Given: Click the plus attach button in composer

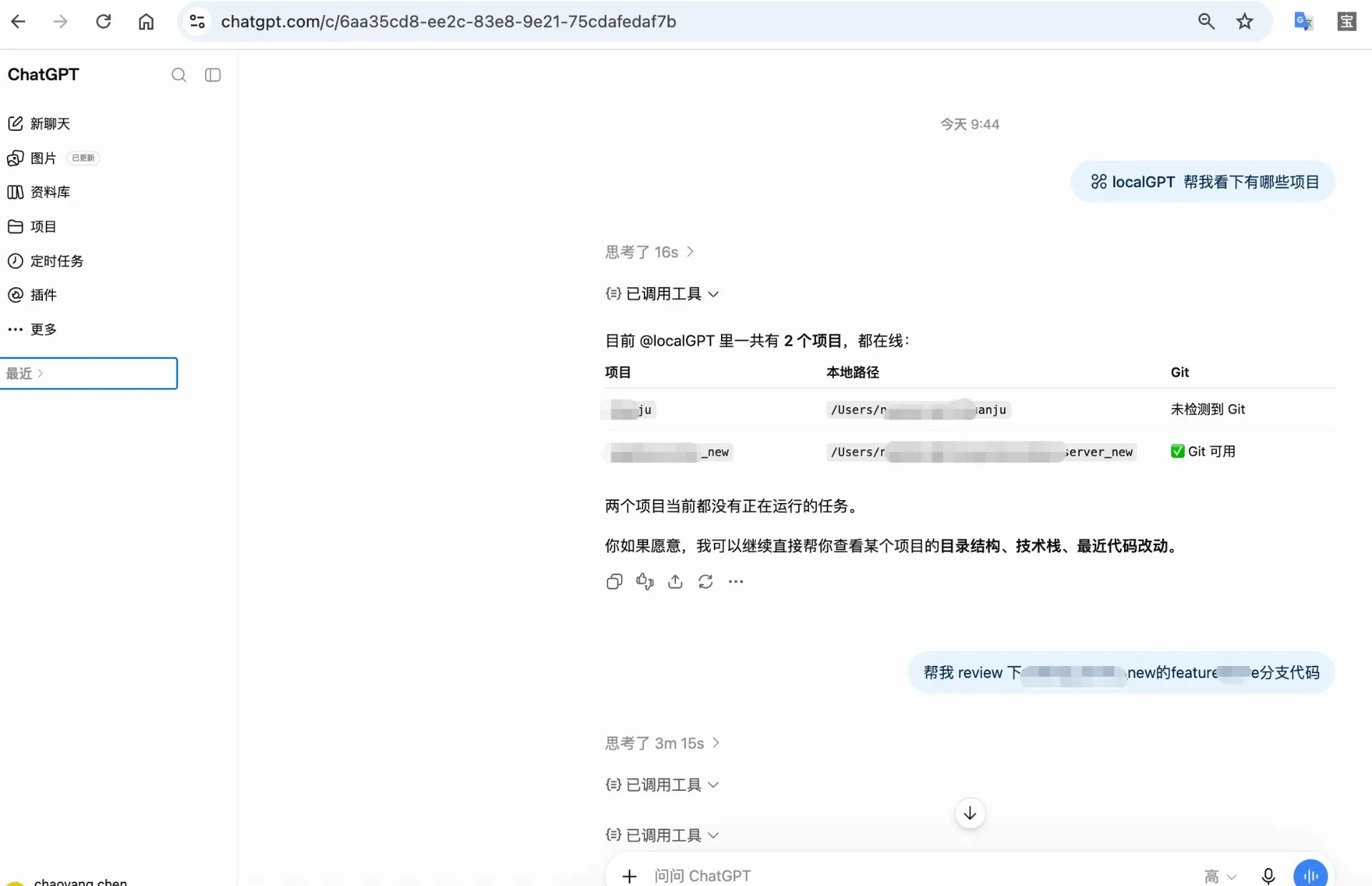Looking at the screenshot, I should pyautogui.click(x=629, y=876).
